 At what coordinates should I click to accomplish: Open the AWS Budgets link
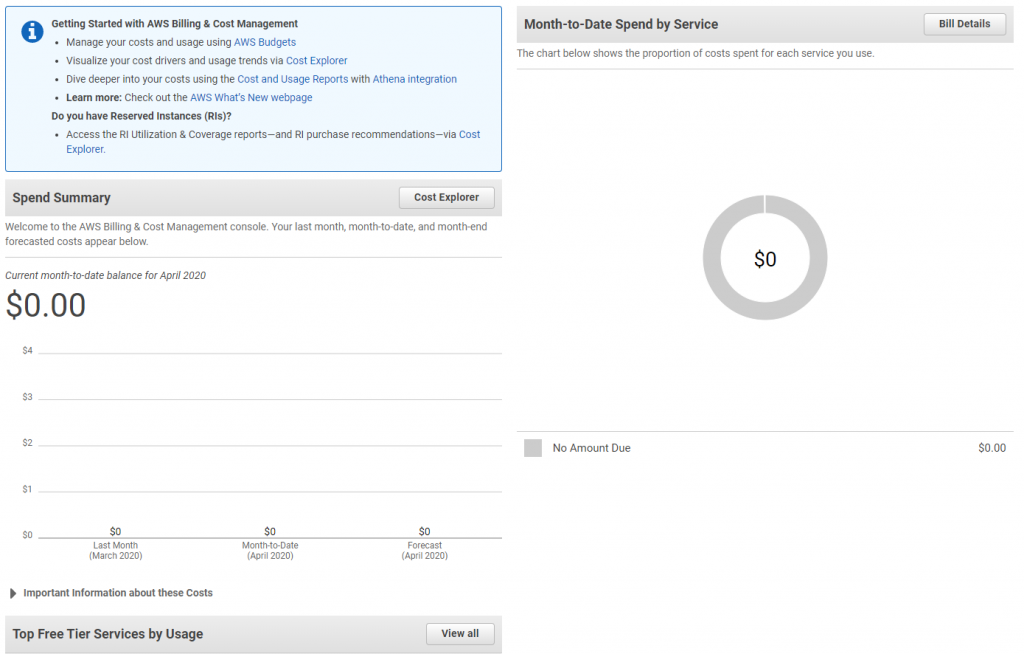(264, 42)
